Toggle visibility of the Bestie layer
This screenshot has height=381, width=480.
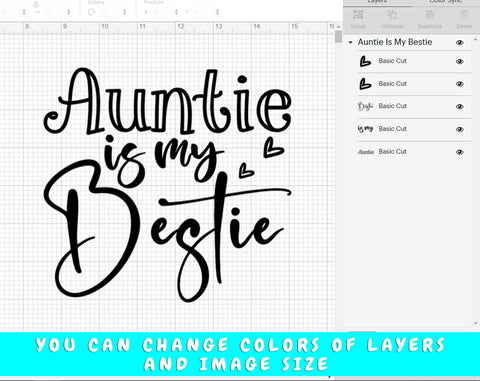coord(460,107)
